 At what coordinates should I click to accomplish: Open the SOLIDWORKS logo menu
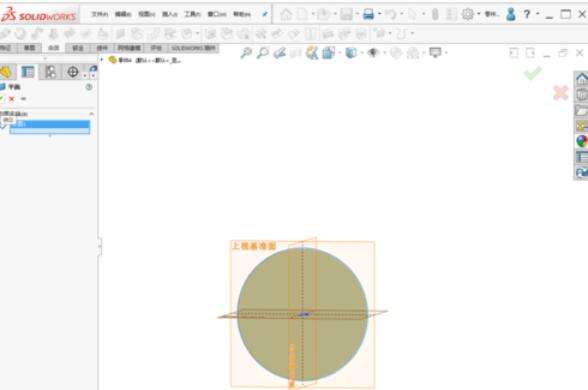pos(39,15)
